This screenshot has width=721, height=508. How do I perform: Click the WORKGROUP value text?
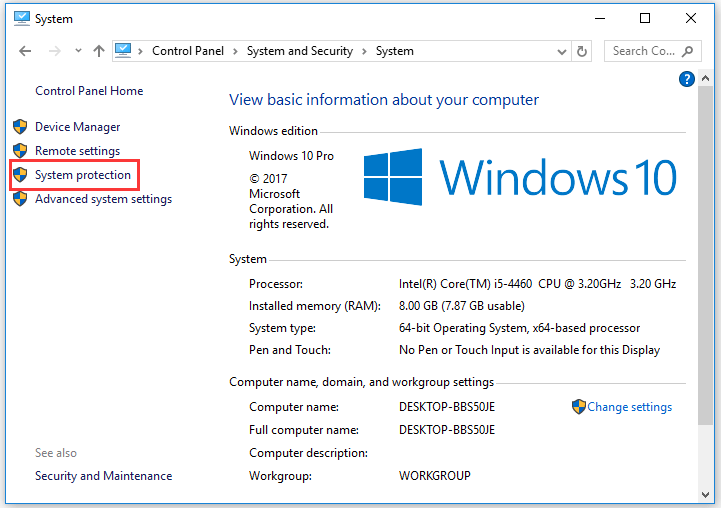[435, 476]
